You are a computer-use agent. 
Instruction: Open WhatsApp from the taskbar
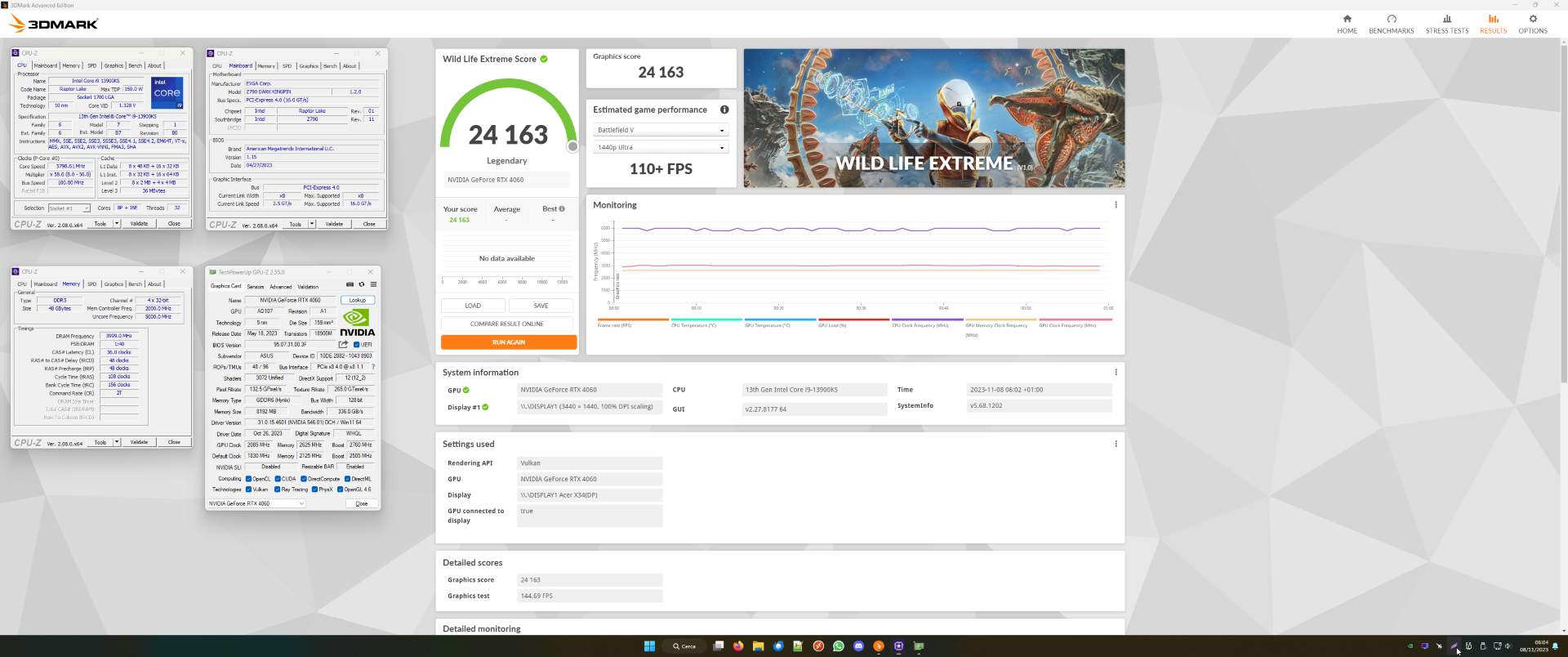[839, 646]
